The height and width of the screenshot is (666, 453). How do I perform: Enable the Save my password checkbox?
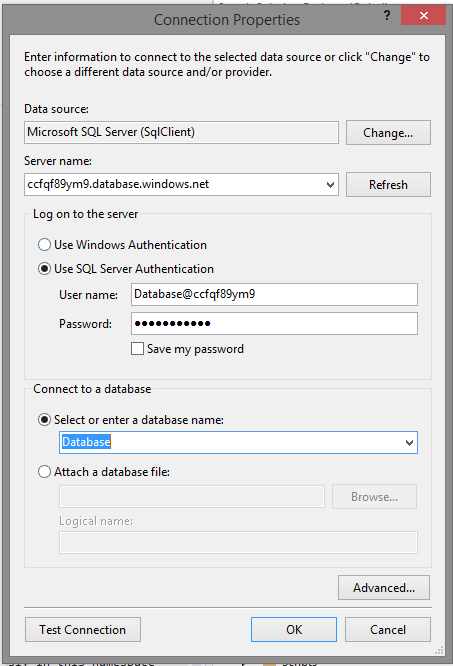(x=137, y=349)
